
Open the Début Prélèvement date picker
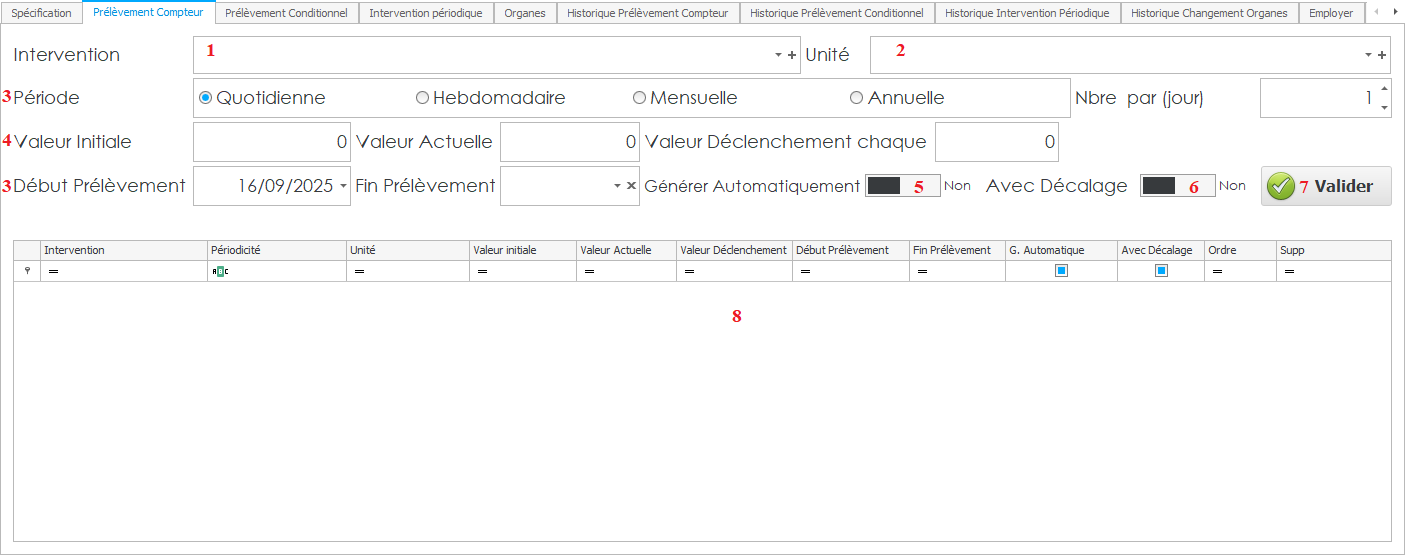343,186
